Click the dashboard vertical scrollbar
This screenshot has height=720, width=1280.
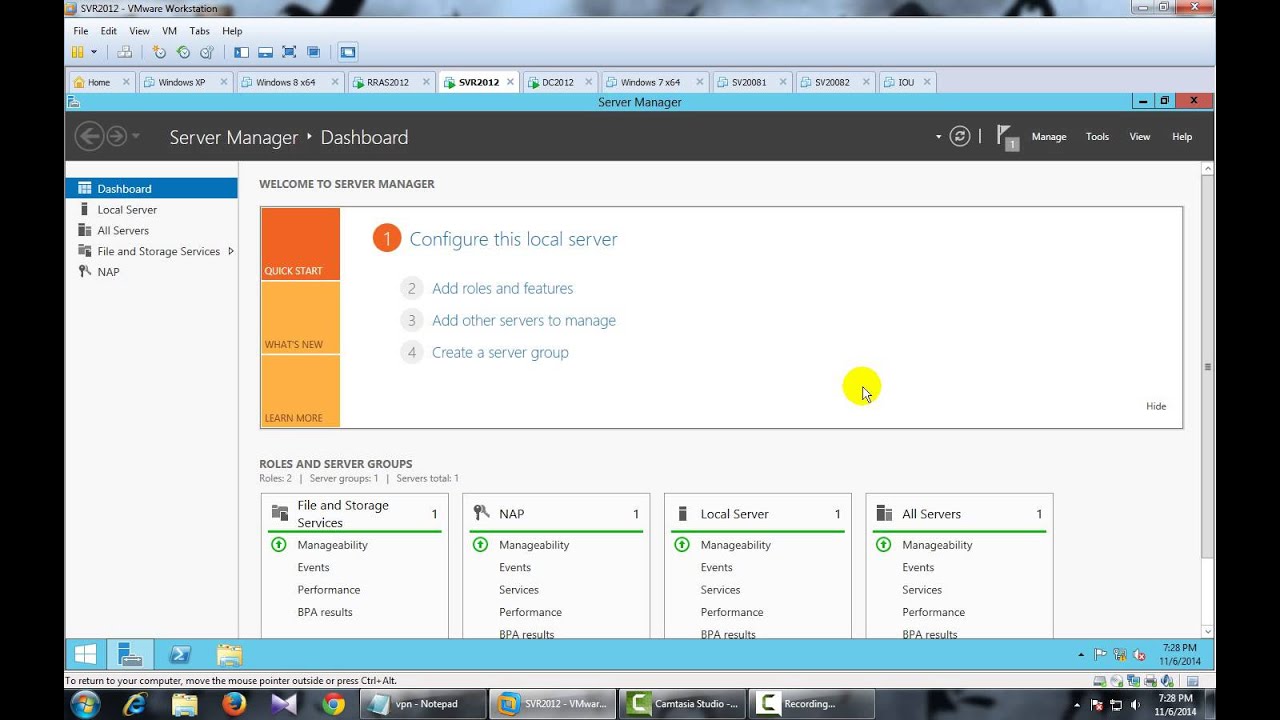(1207, 365)
